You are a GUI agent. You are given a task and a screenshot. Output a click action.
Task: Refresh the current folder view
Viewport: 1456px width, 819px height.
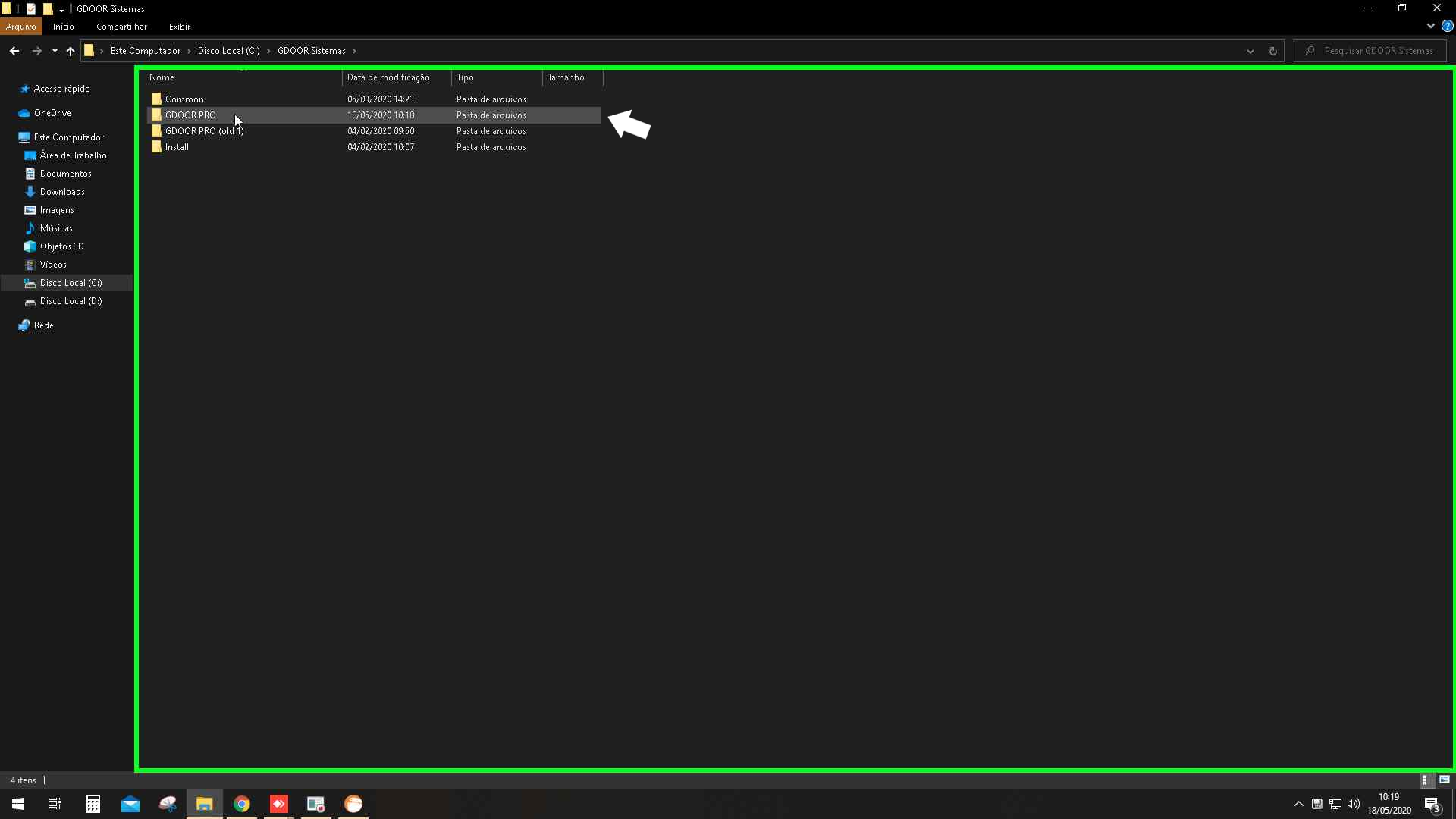(x=1273, y=51)
